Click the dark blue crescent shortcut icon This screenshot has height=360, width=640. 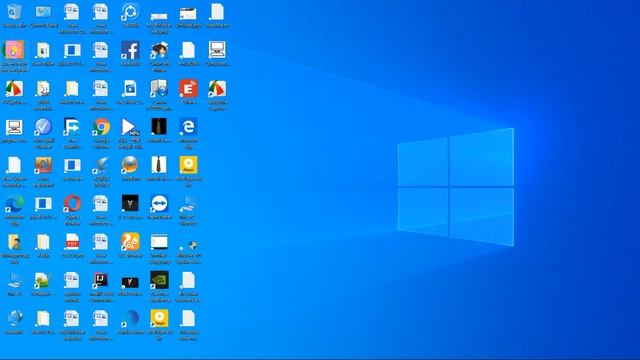point(130,318)
